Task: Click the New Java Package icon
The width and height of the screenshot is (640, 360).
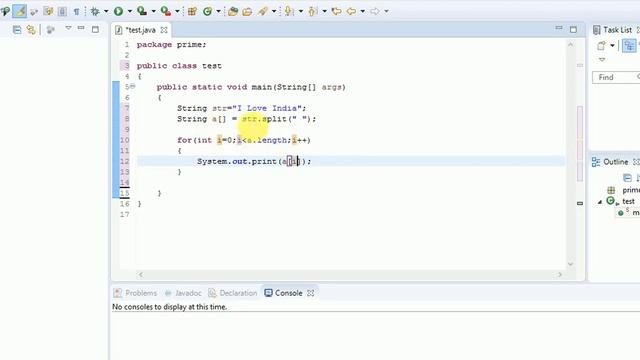Action: [x=192, y=11]
